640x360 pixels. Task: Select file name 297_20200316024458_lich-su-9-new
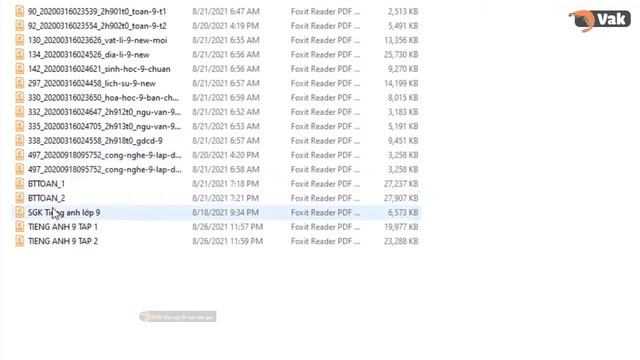pos(92,83)
